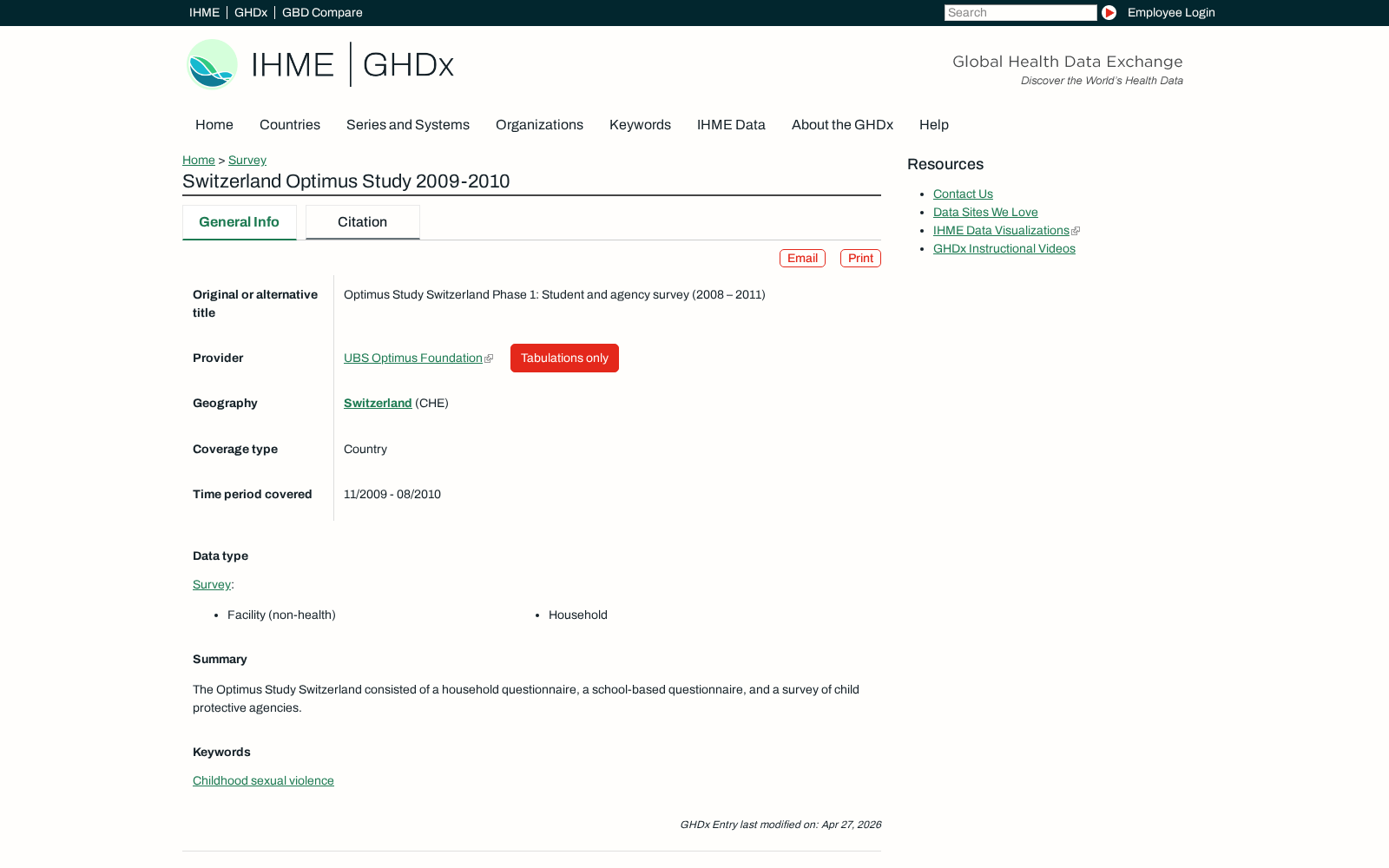Click the Summary section heading
This screenshot has width=1389, height=868.
[220, 660]
